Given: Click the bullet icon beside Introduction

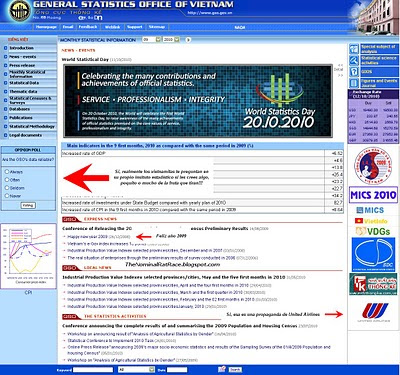Looking at the screenshot, I should (5, 48).
